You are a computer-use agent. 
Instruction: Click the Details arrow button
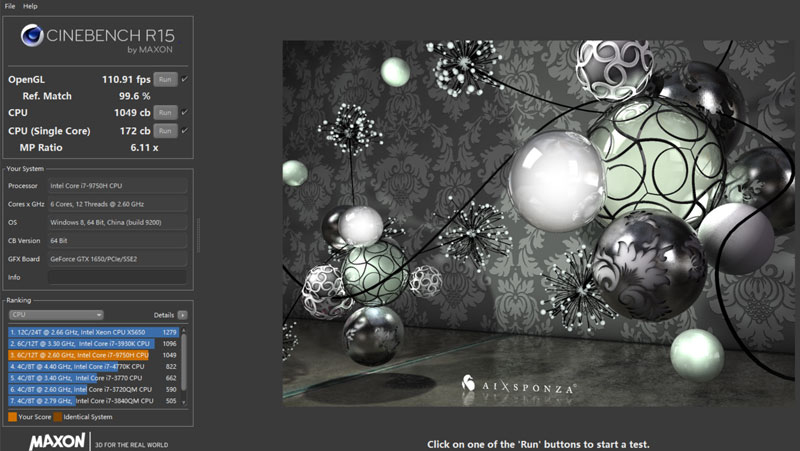point(182,315)
